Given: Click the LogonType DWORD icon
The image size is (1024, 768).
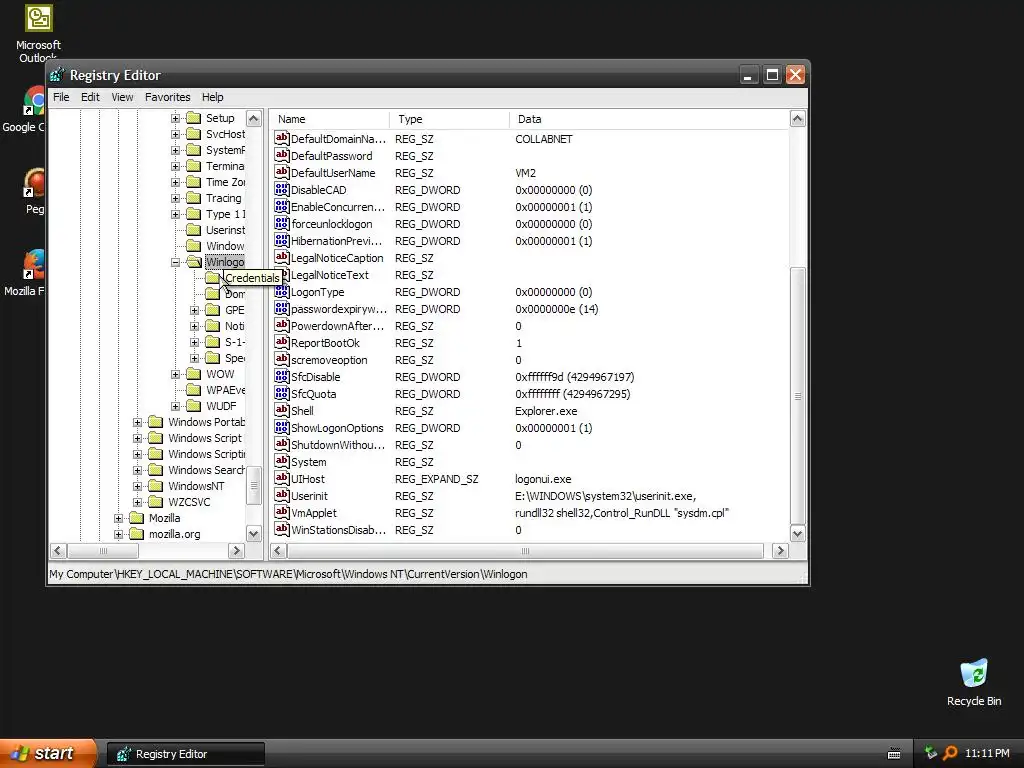Looking at the screenshot, I should pos(281,291).
